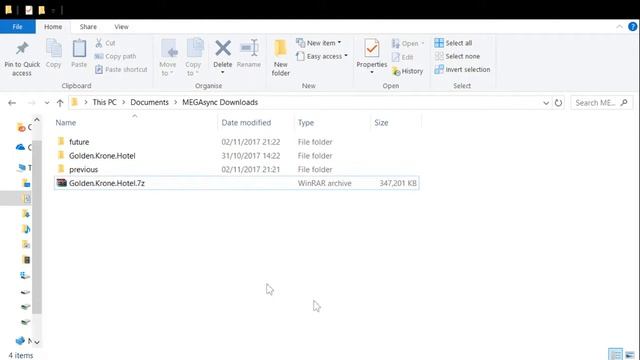The width and height of the screenshot is (640, 360).
Task: Switch to the Home tab
Action: [53, 27]
